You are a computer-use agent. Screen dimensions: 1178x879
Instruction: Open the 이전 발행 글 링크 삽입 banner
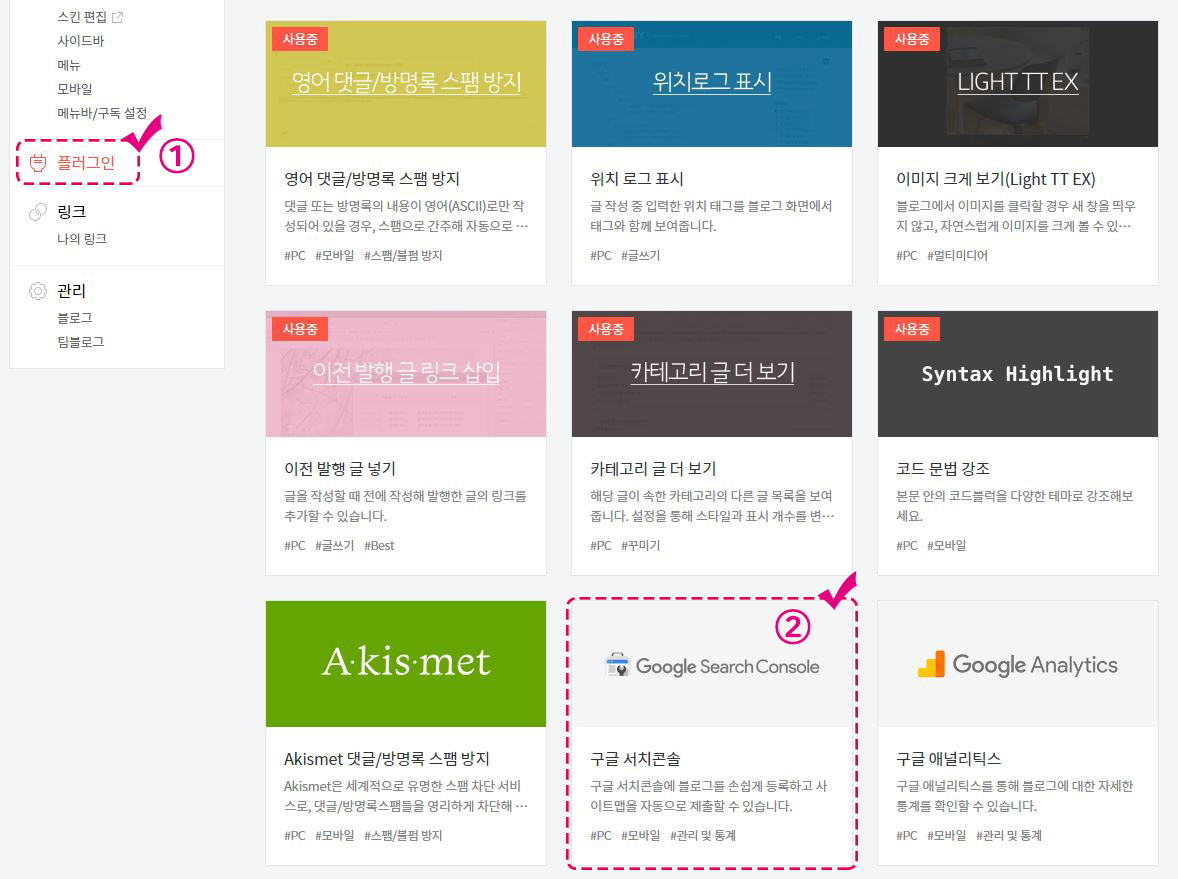[406, 373]
